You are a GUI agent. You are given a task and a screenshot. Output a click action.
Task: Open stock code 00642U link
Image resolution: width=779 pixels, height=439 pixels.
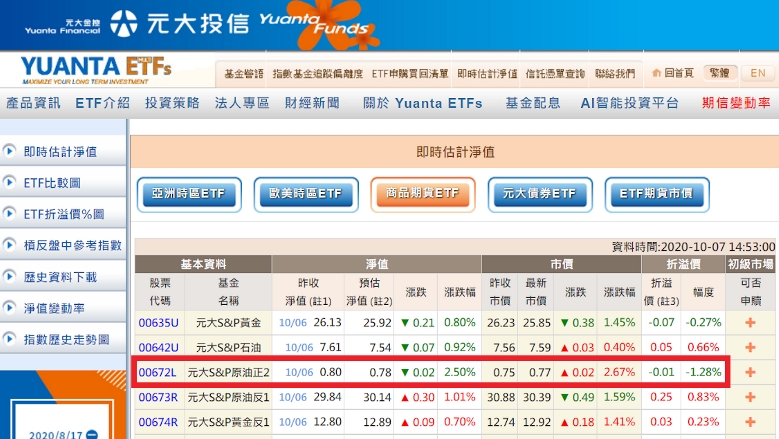[158, 348]
